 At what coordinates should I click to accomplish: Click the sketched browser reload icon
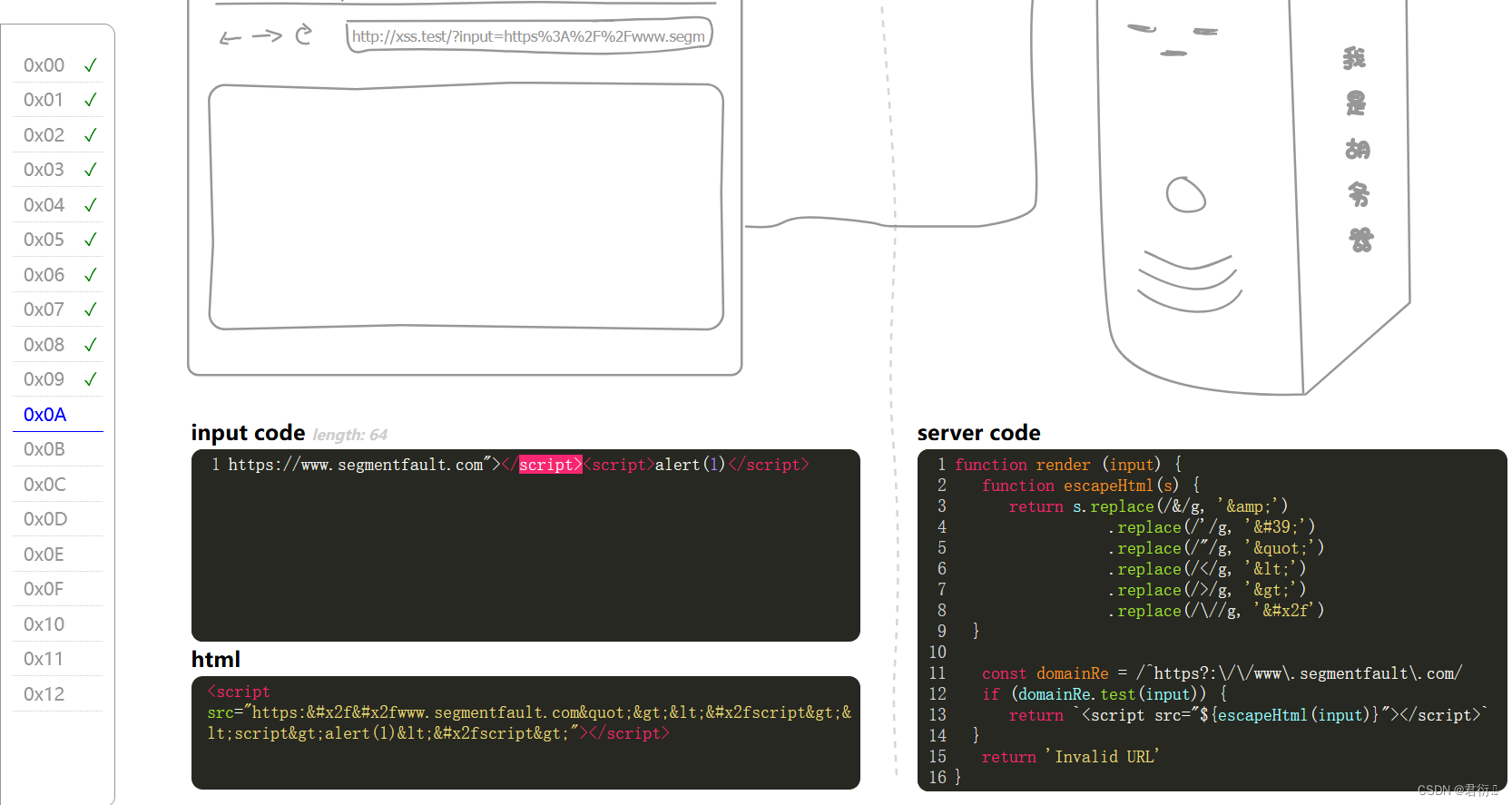point(304,34)
